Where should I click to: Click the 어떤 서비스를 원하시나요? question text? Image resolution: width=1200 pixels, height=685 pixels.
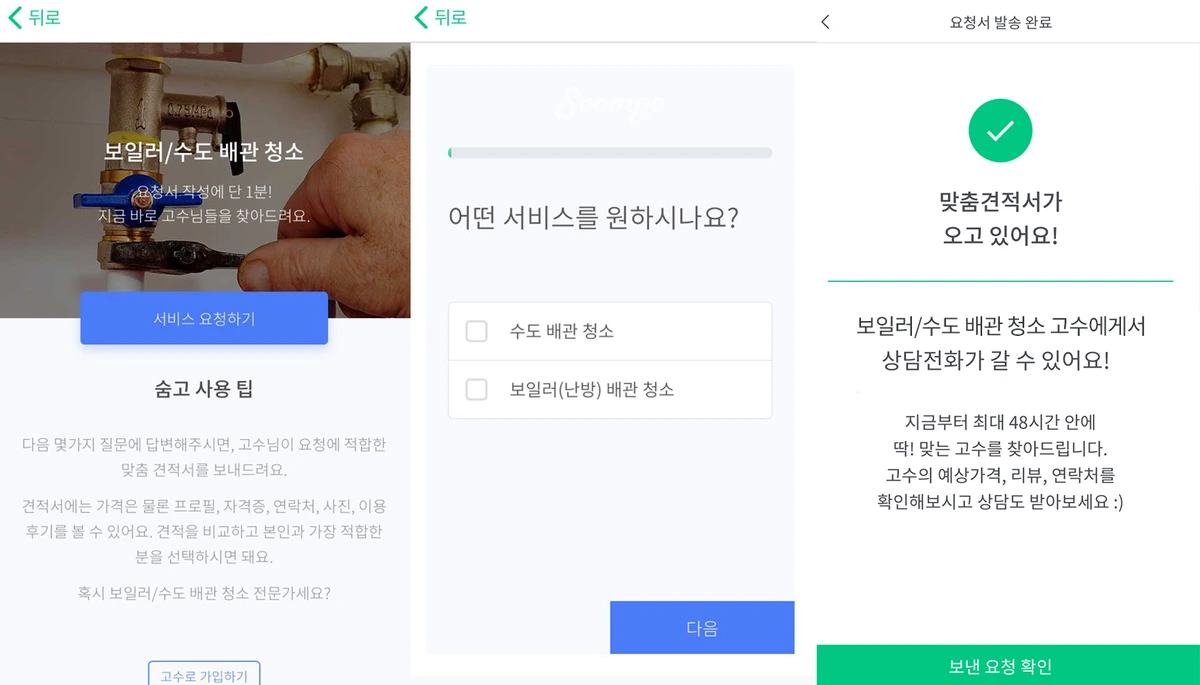593,217
